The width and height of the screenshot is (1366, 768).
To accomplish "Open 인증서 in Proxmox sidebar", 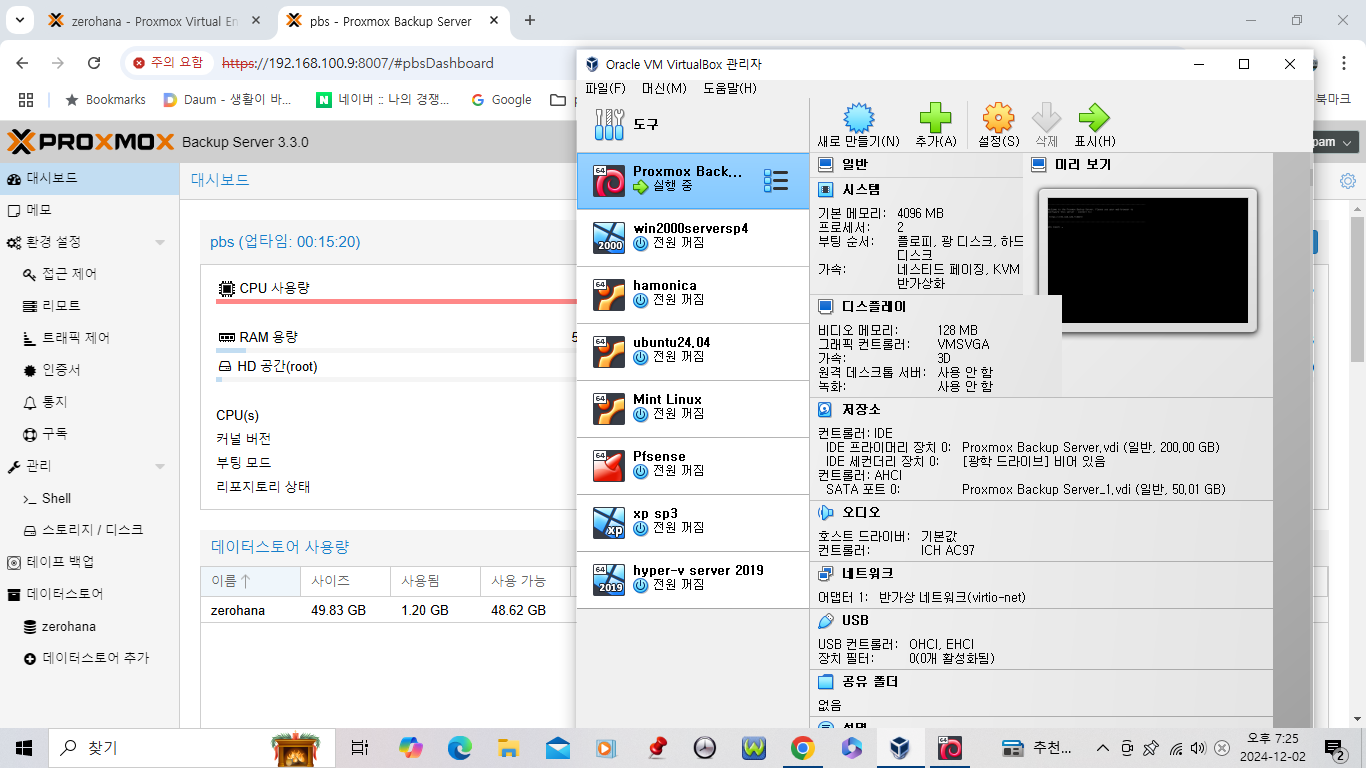I will click(x=90, y=370).
